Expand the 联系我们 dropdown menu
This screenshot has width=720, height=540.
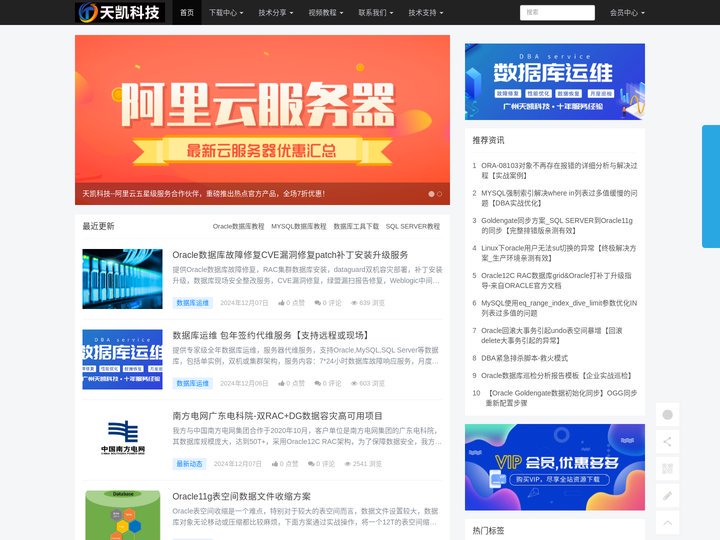click(376, 12)
